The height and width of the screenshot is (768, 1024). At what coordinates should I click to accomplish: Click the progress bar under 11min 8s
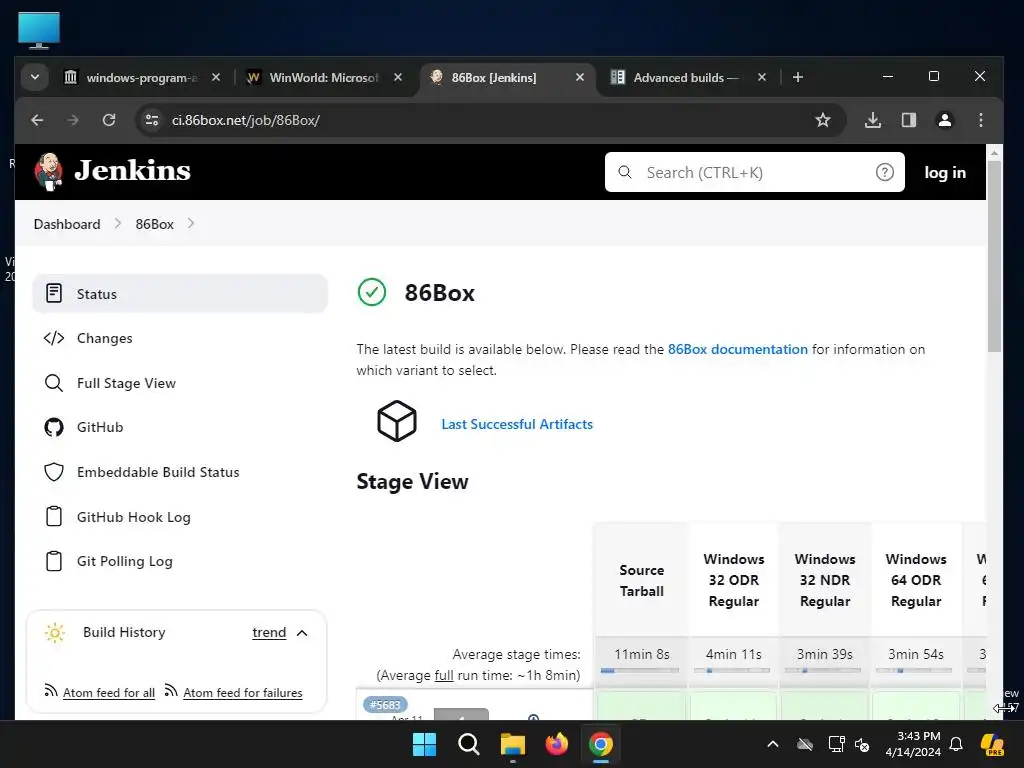click(x=640, y=670)
